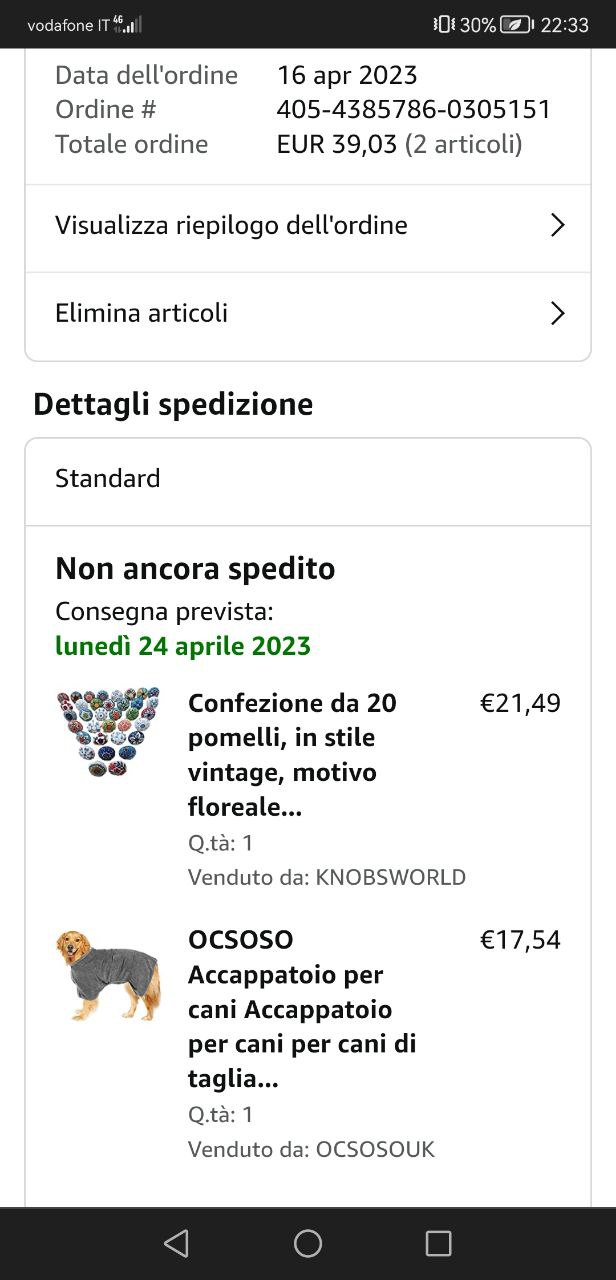
Task: Tap the battery icon in status bar
Action: 516,25
